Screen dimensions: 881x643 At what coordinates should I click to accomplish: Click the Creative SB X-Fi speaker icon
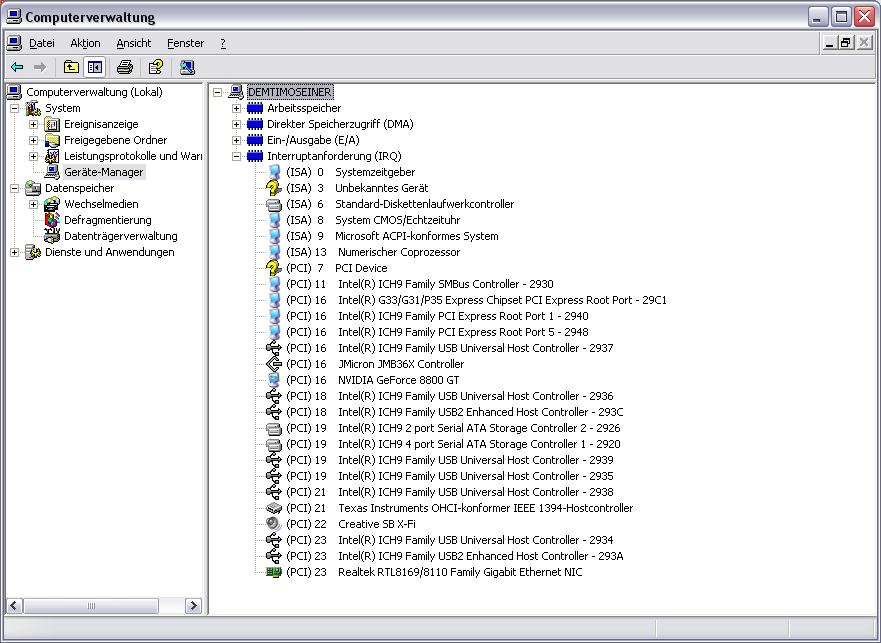tap(274, 524)
